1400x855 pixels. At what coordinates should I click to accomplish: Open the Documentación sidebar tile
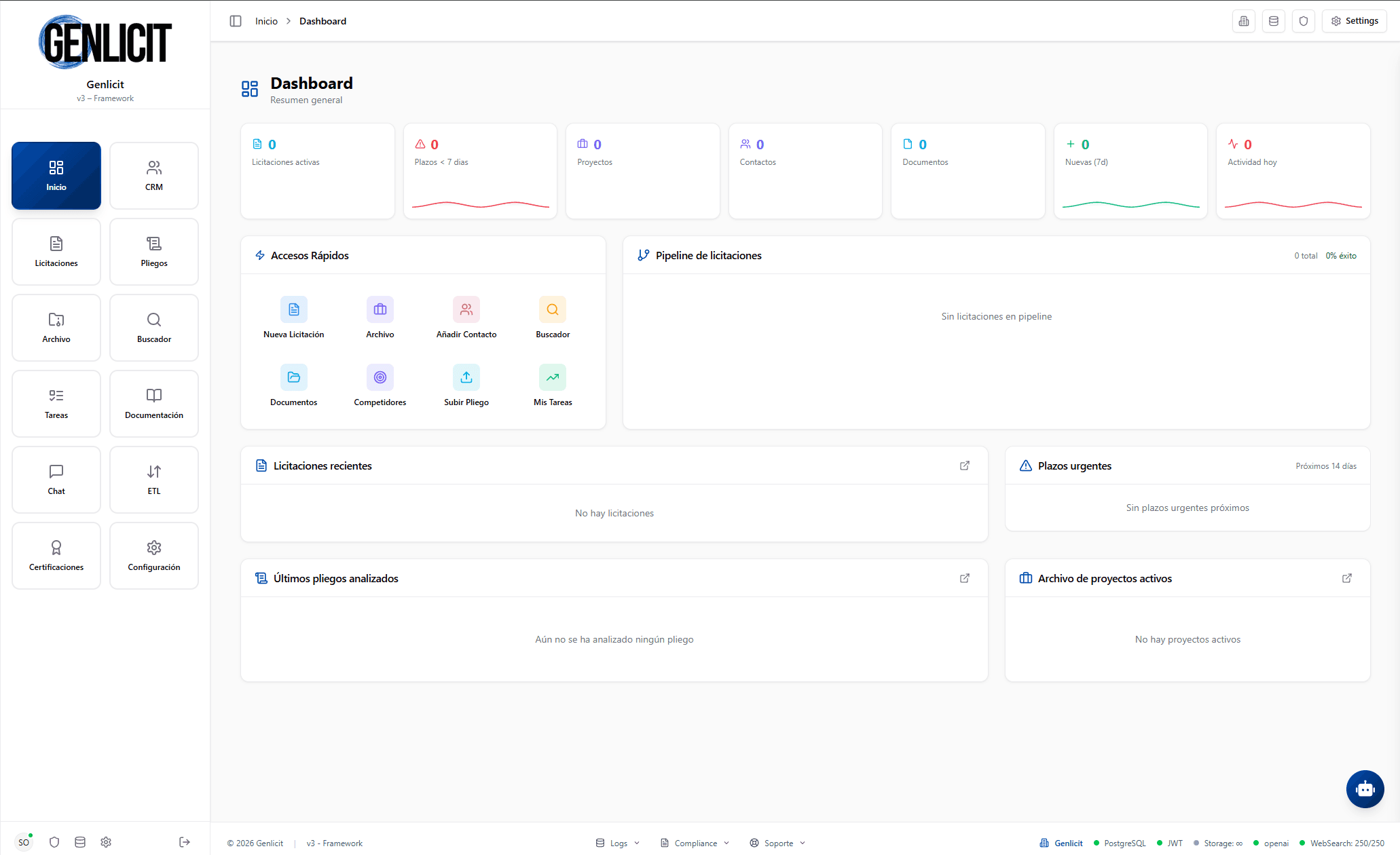coord(154,404)
